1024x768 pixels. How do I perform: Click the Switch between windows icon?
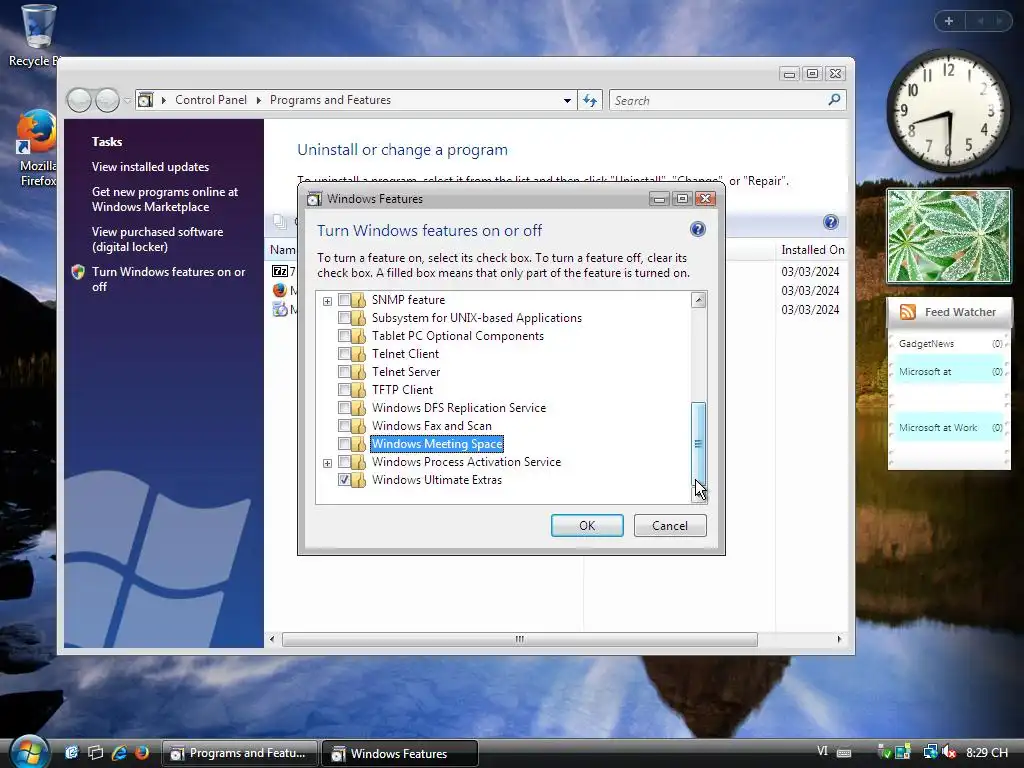point(96,753)
